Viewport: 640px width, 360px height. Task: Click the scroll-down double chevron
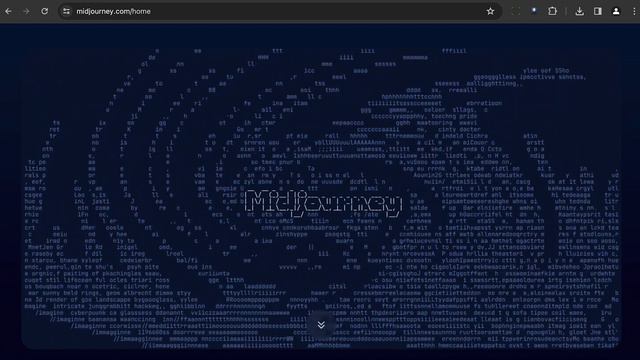(321, 324)
